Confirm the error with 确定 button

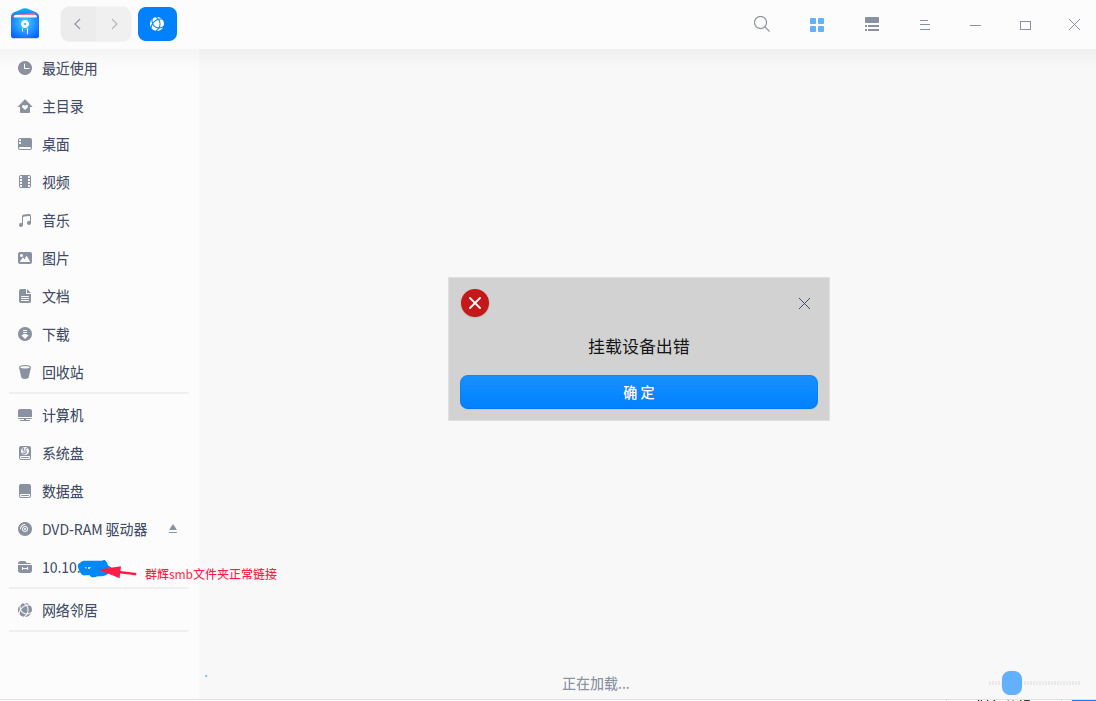click(639, 392)
